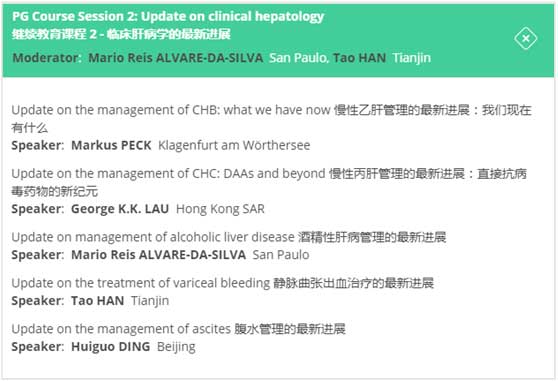Image resolution: width=558 pixels, height=381 pixels.
Task: Open the CHB management update talk
Action: pyautogui.click(x=271, y=118)
